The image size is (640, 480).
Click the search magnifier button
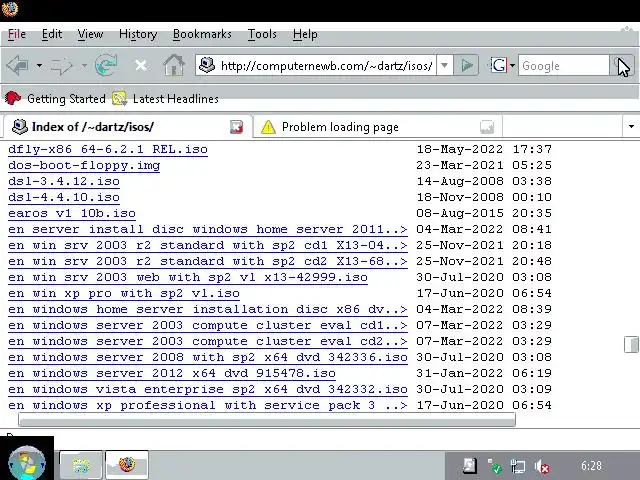tap(622, 65)
